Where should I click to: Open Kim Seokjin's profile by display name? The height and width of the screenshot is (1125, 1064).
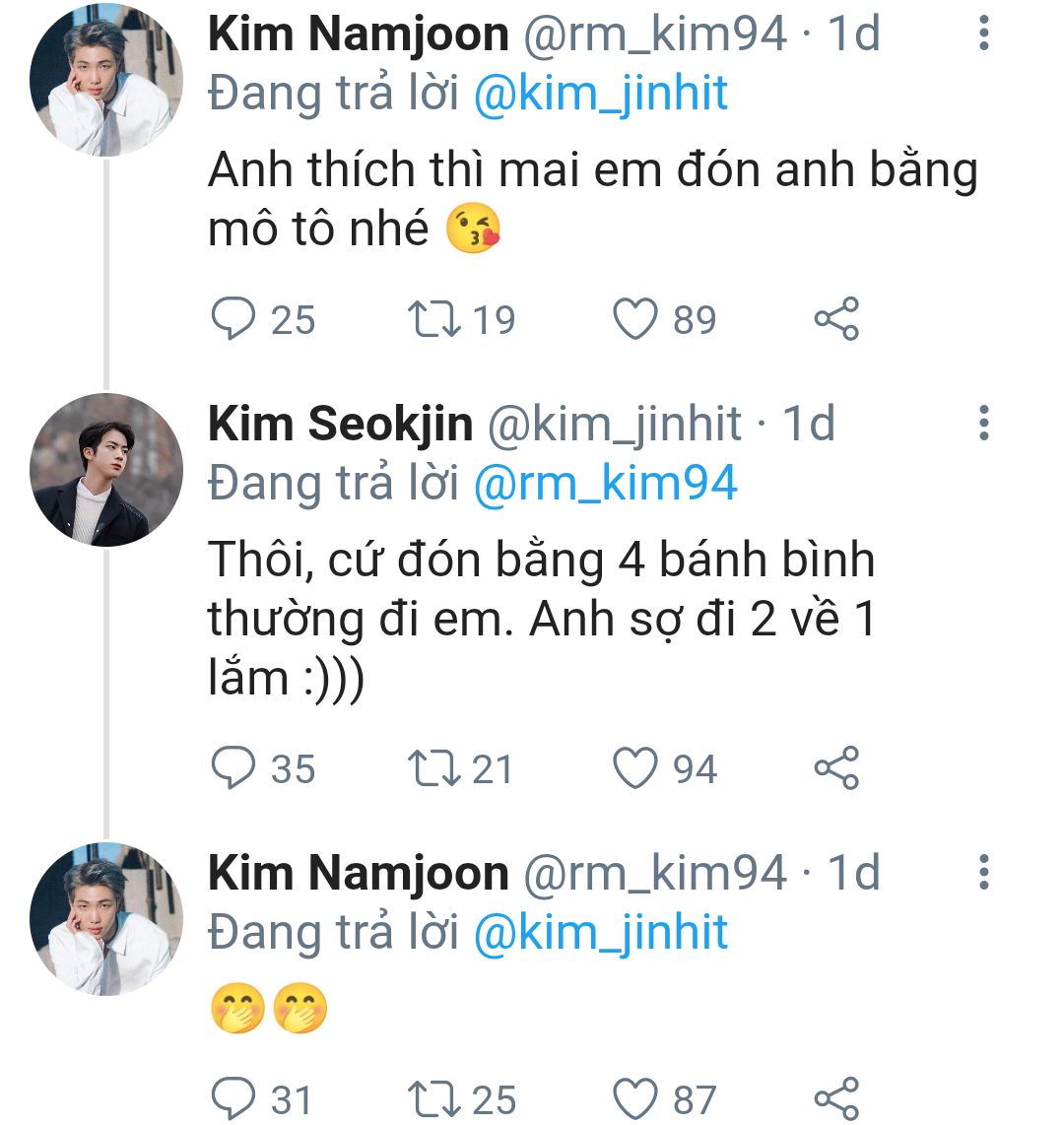click(341, 424)
